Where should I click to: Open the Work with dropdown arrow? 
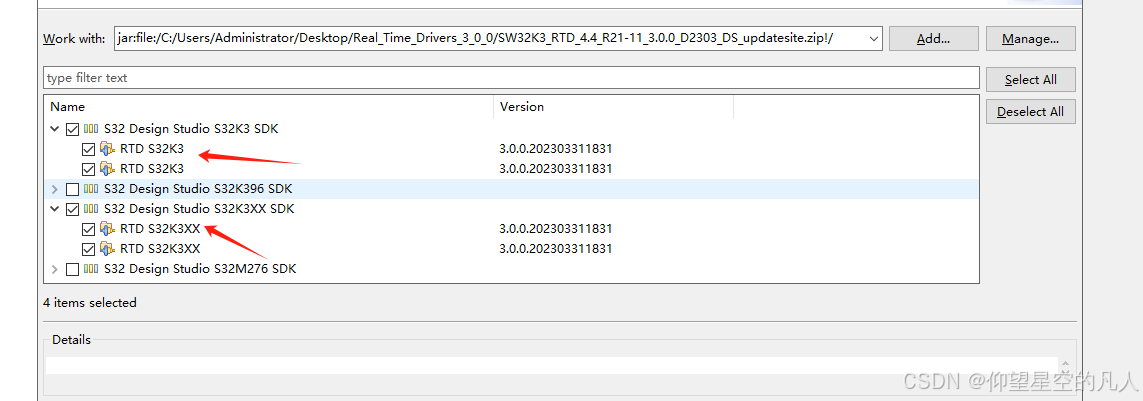[873, 39]
